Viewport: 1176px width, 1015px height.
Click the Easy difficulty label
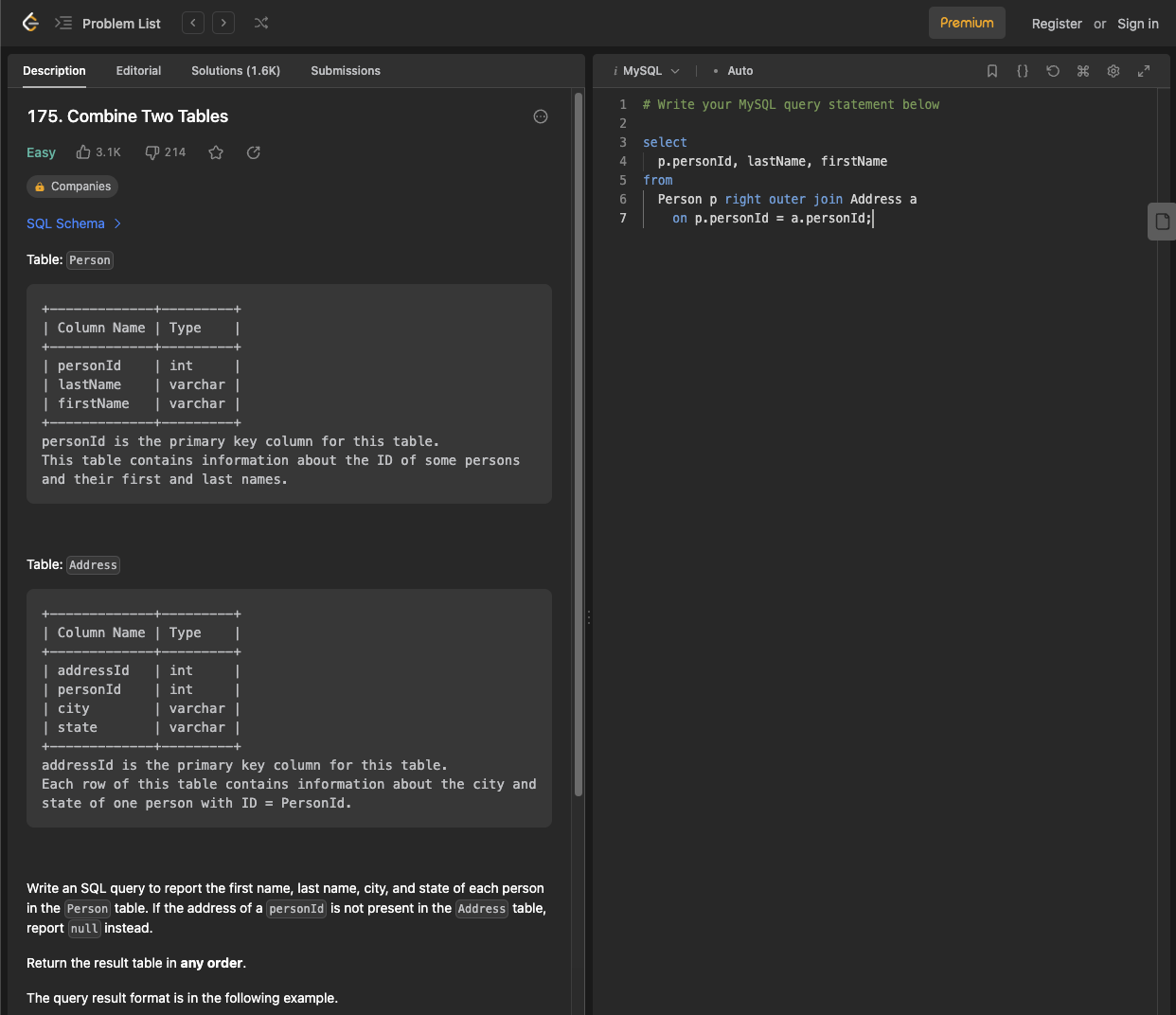coord(41,152)
